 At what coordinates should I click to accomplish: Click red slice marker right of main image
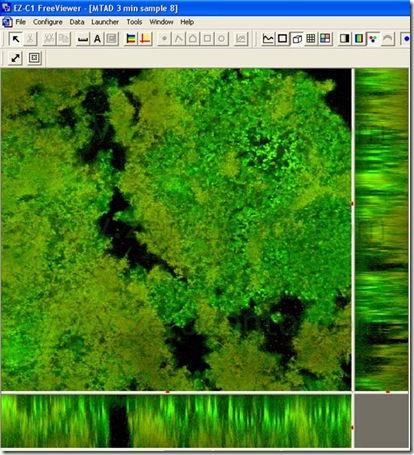353,203
